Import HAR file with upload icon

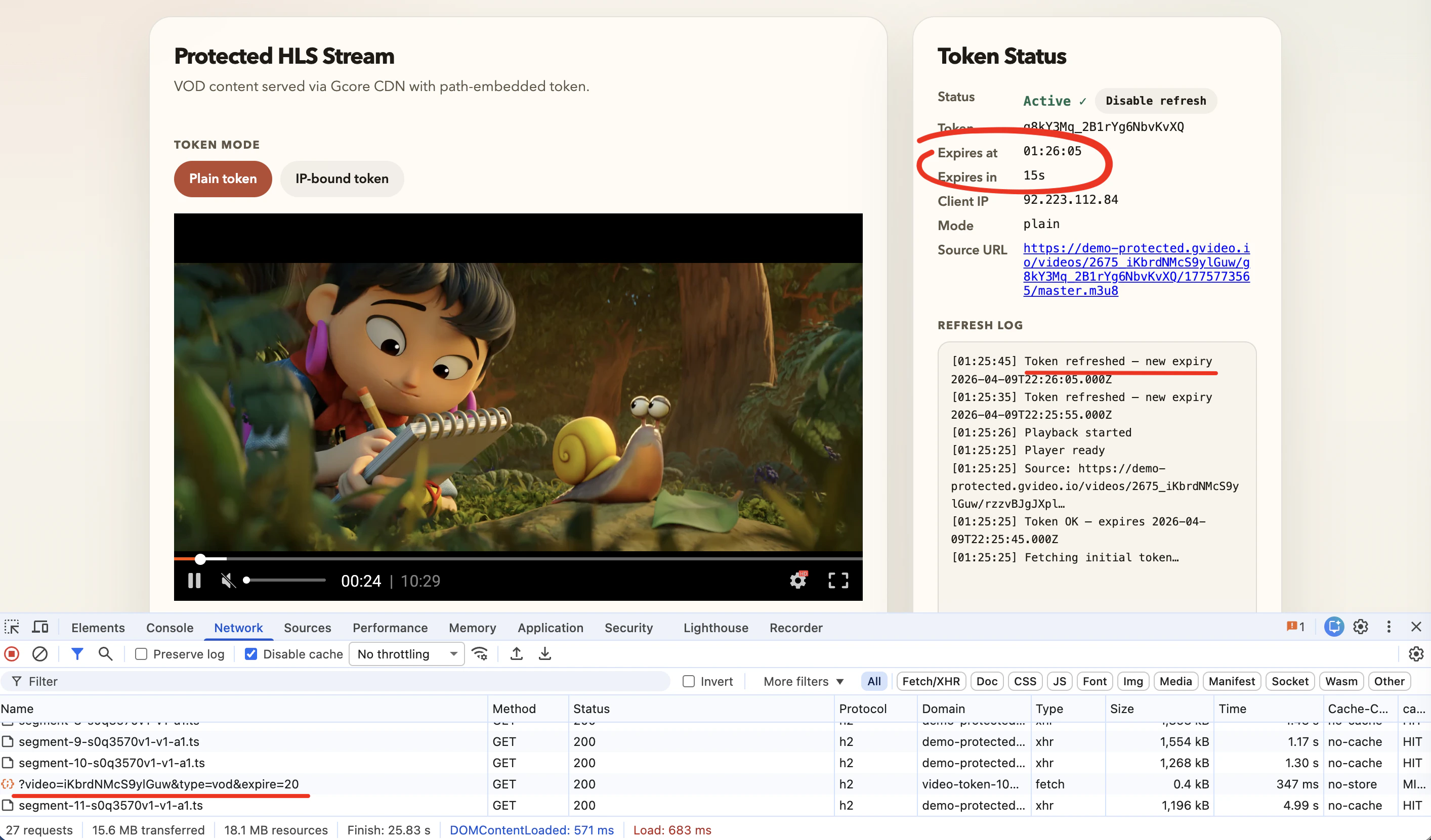pos(516,654)
